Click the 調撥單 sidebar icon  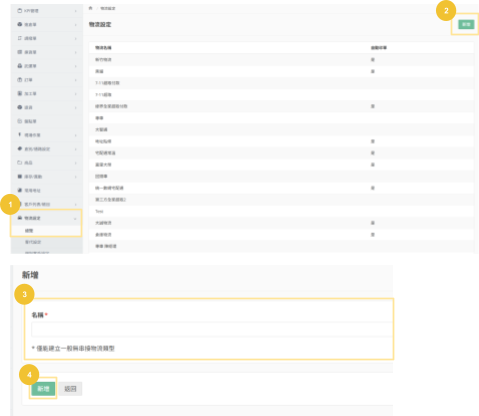pos(19,38)
